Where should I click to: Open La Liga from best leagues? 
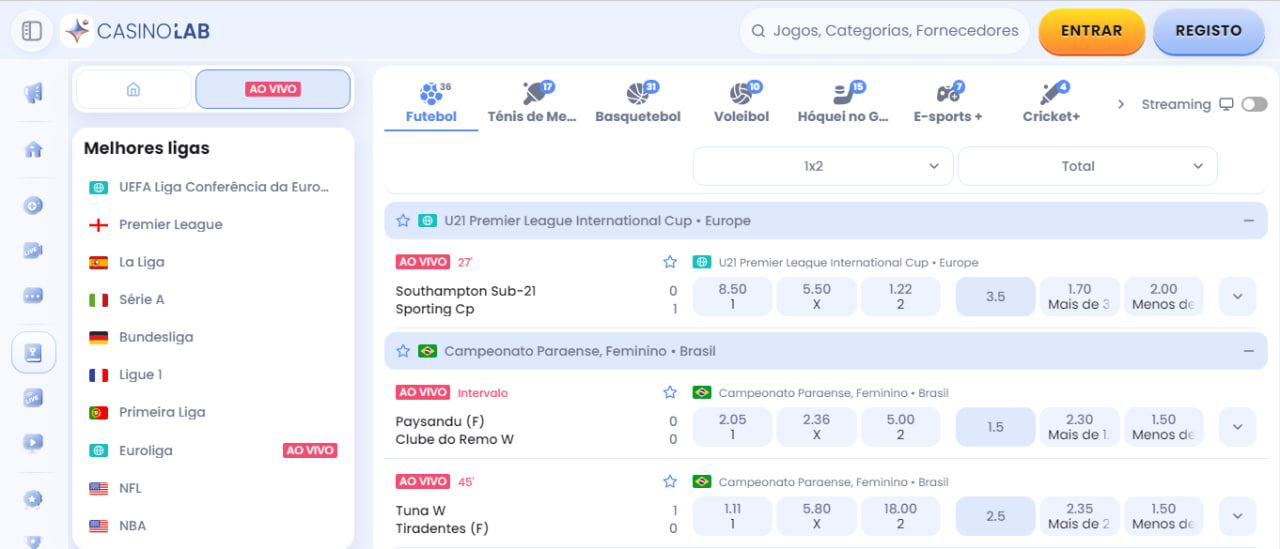141,262
